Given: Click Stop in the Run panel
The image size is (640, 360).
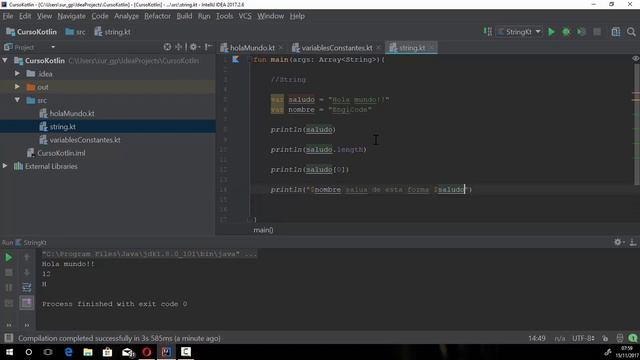Looking at the screenshot, I should click(8, 273).
